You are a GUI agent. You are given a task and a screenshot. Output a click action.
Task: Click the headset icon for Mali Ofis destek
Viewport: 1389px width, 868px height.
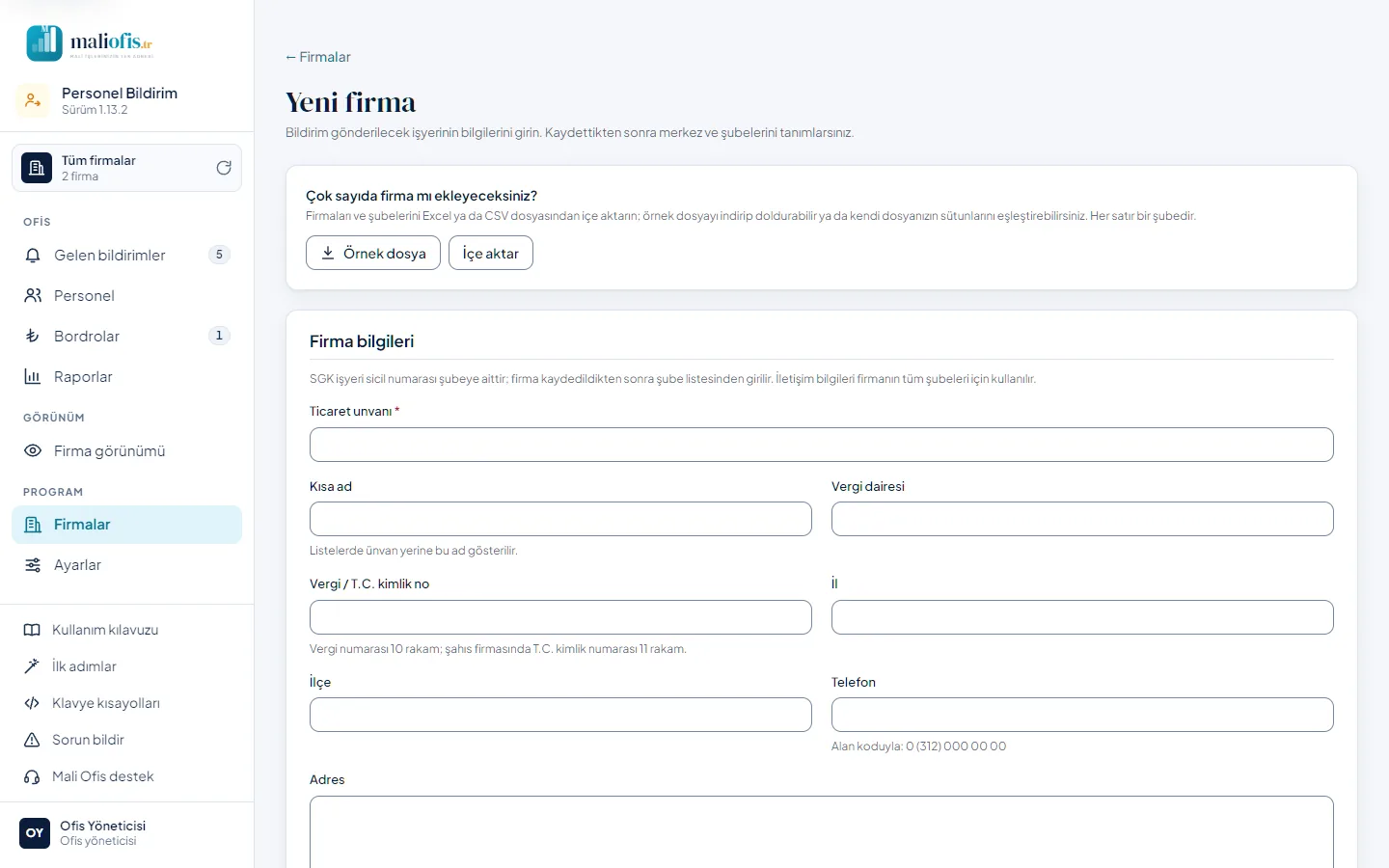click(x=32, y=776)
